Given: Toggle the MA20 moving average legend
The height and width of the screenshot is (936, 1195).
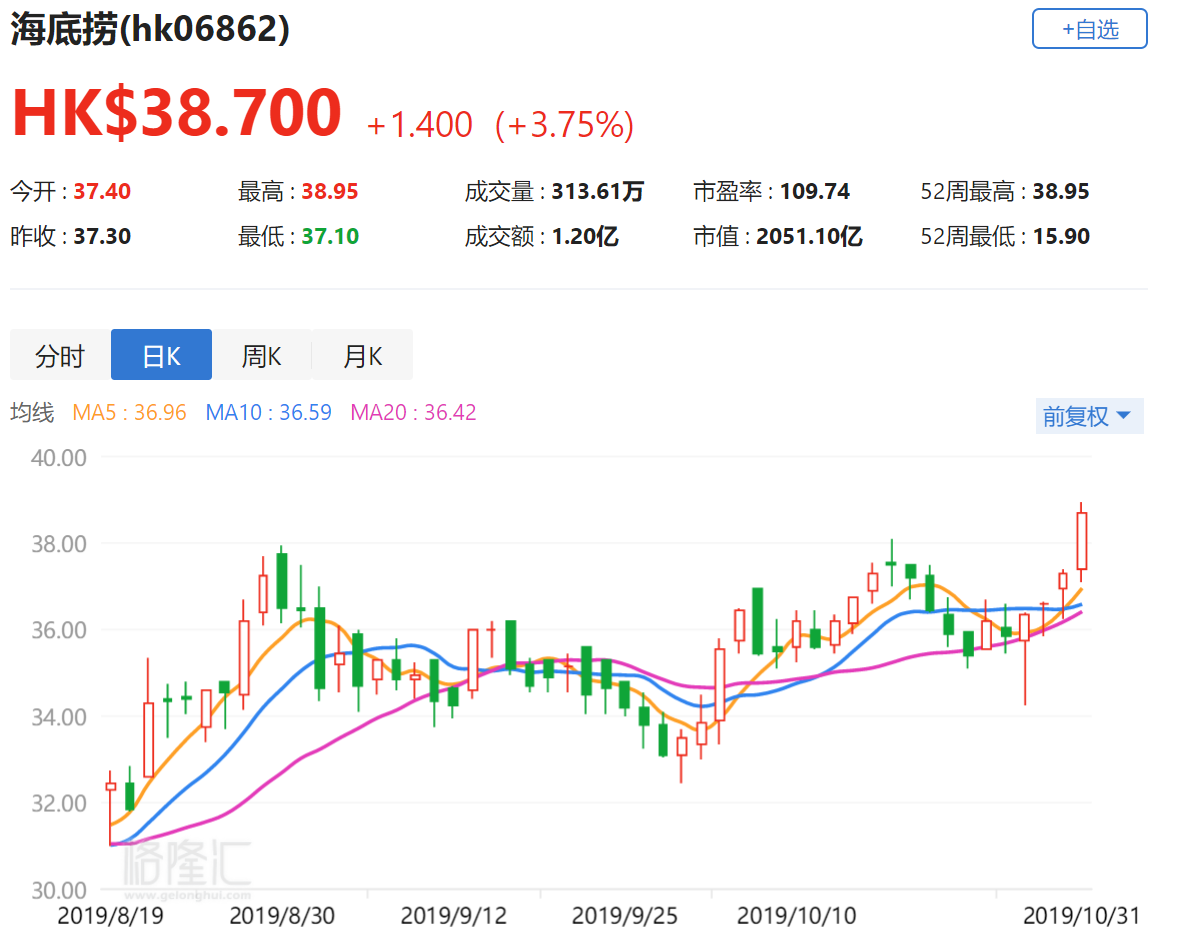Looking at the screenshot, I should [413, 412].
